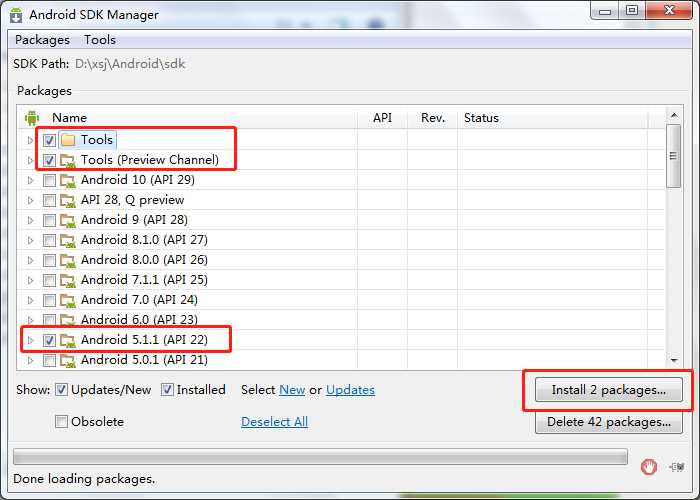Click the API column header
Screen dimensions: 700x500
[382, 118]
